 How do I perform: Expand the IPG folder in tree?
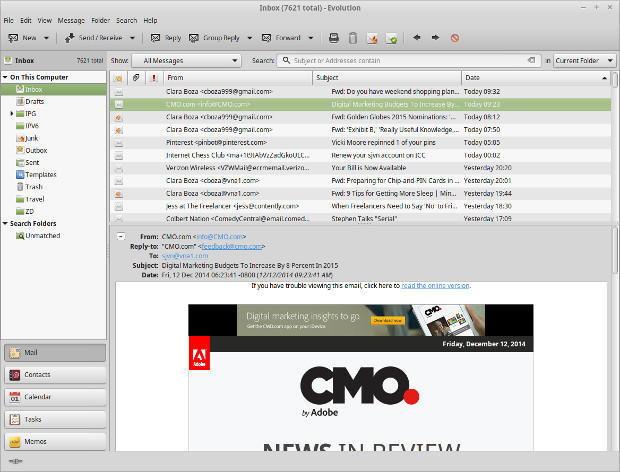point(11,114)
